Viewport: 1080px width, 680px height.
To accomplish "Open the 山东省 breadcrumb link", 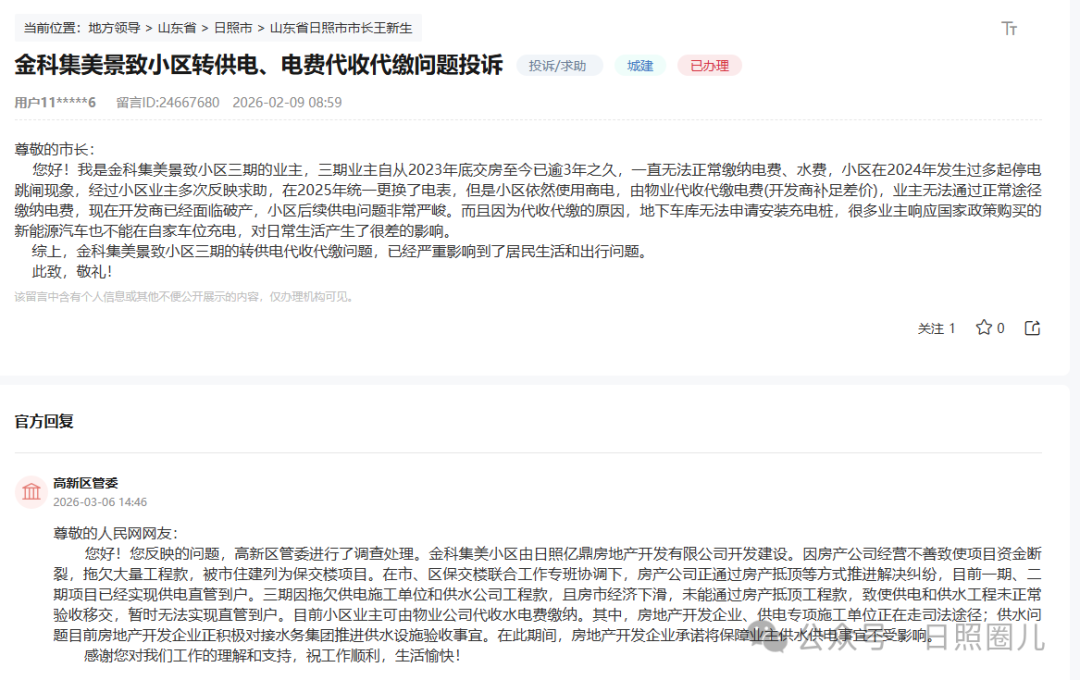I will 177,28.
